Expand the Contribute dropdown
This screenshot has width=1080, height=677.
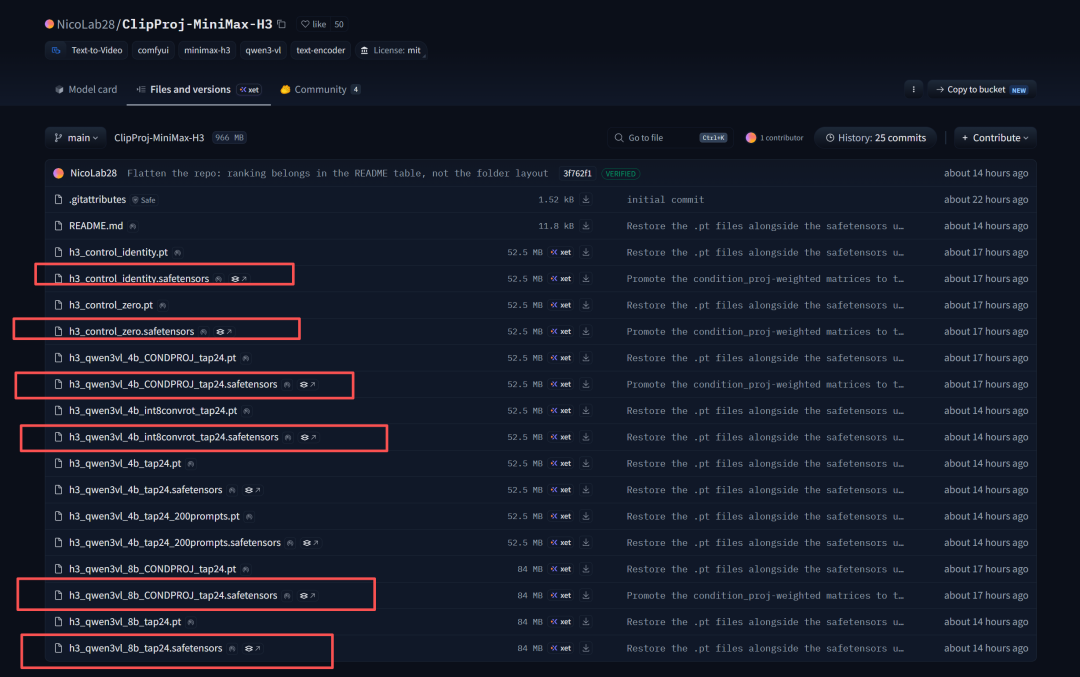pyautogui.click(x=995, y=138)
